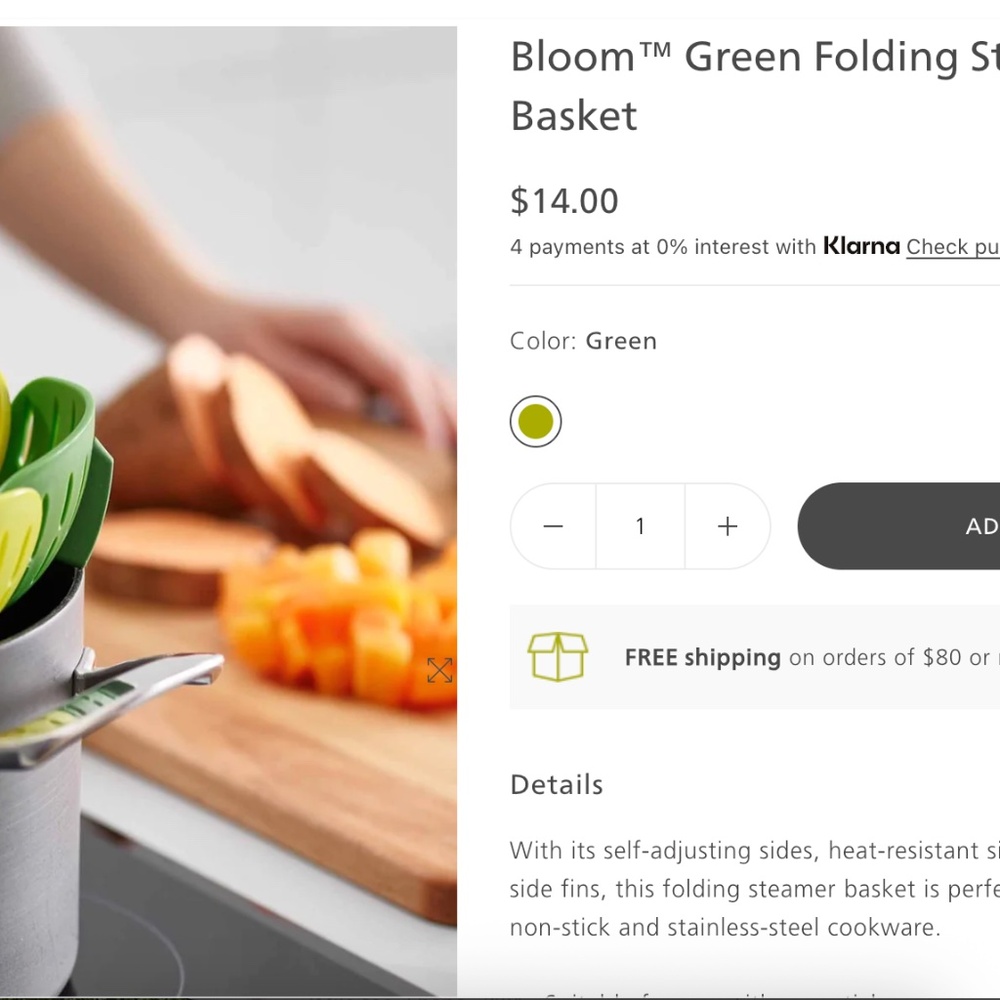Expand the Details section

[x=556, y=785]
